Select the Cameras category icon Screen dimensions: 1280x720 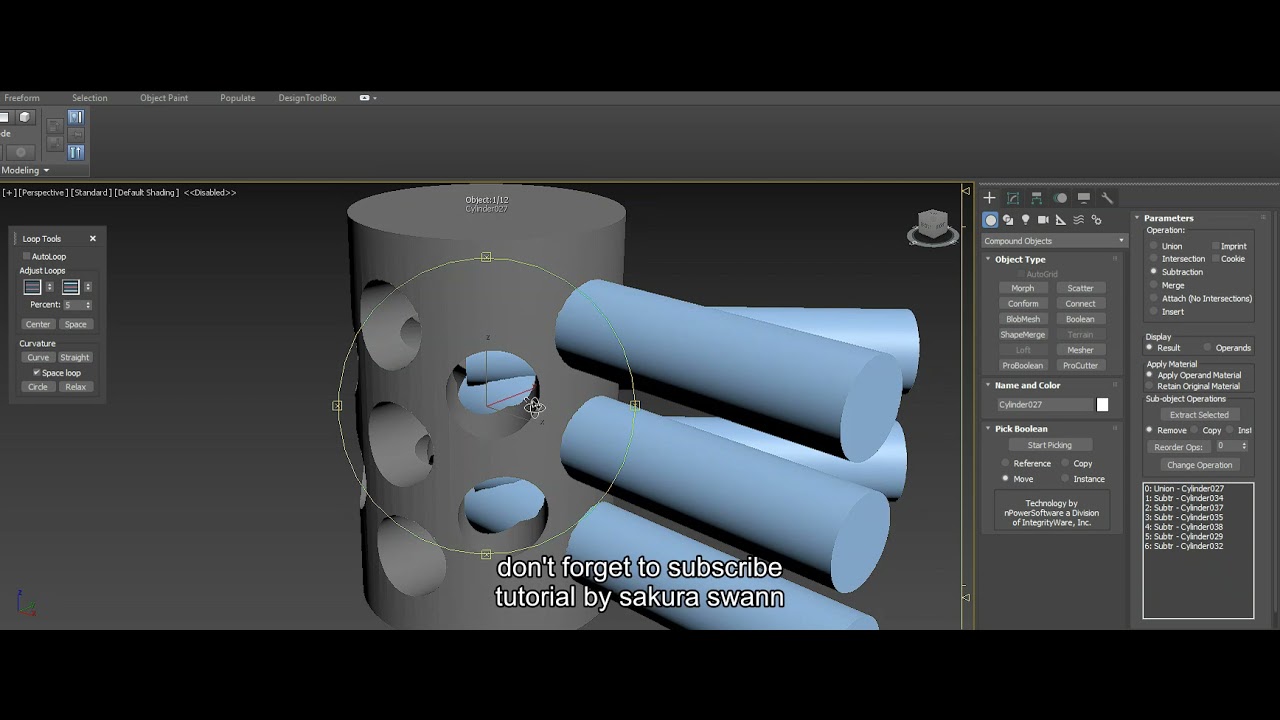click(1043, 220)
